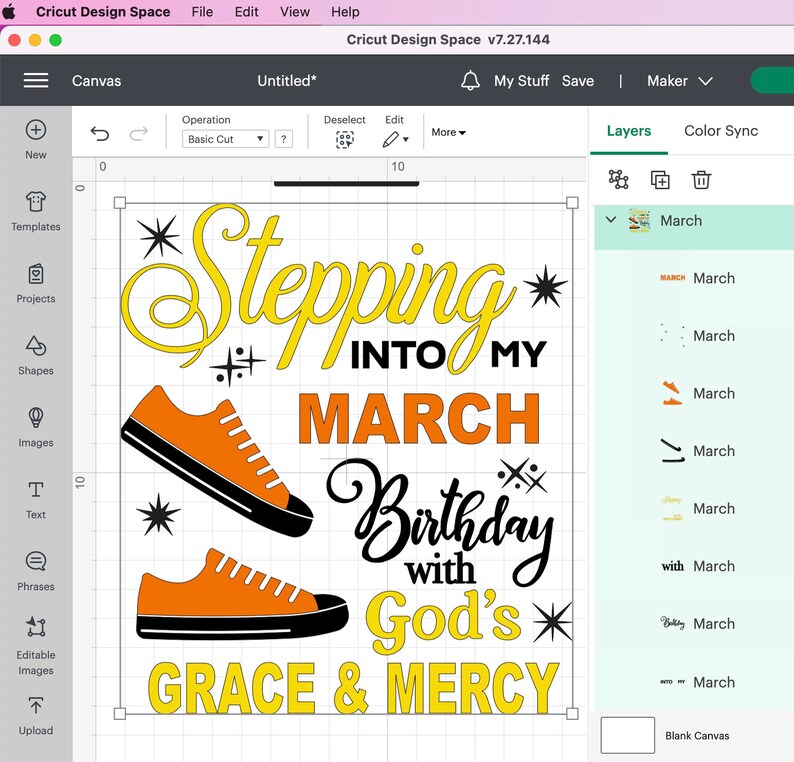Viewport: 794px width, 762px height.
Task: Select the Text tool
Action: coord(36,490)
